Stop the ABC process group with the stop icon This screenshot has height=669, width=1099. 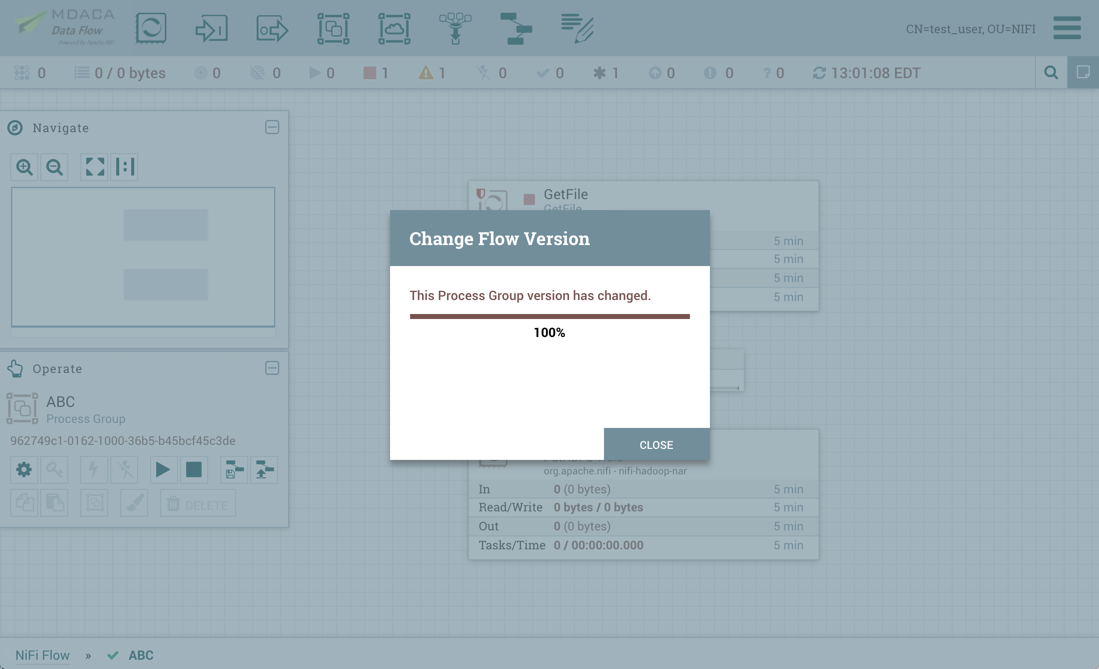tap(194, 469)
